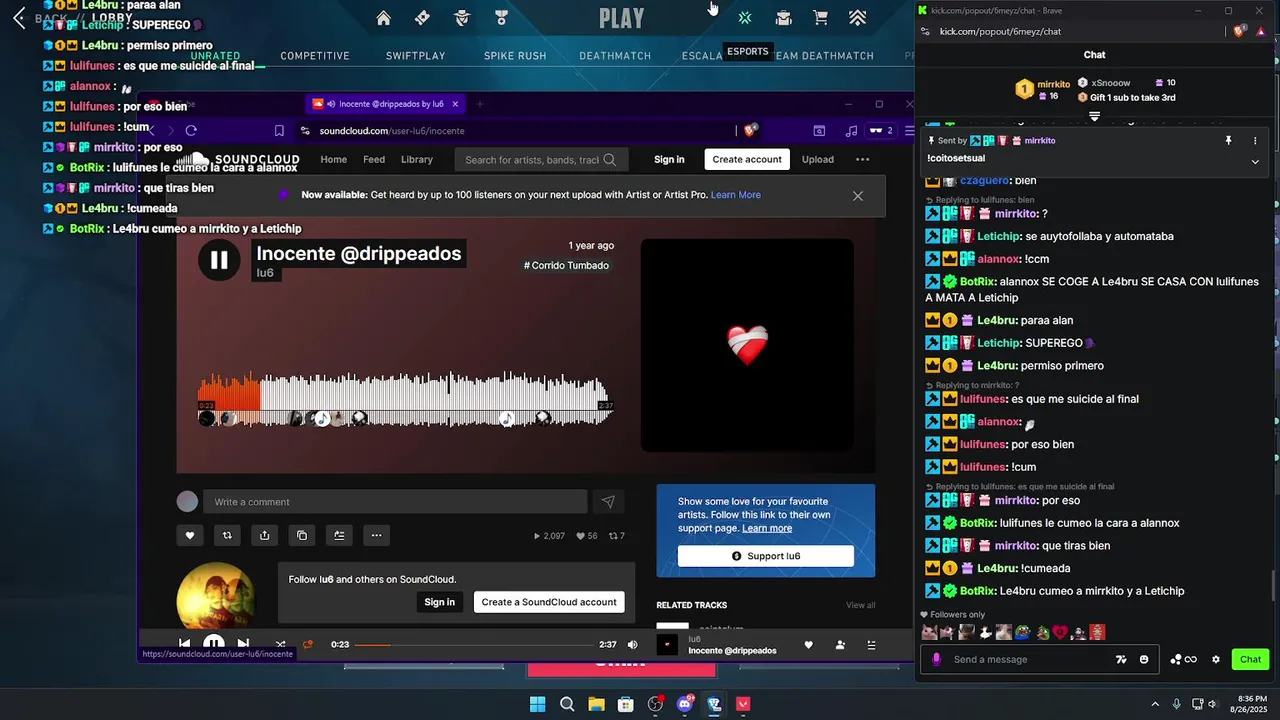
Task: Bookmark the SoundCloud page in address bar
Action: pyautogui.click(x=279, y=130)
